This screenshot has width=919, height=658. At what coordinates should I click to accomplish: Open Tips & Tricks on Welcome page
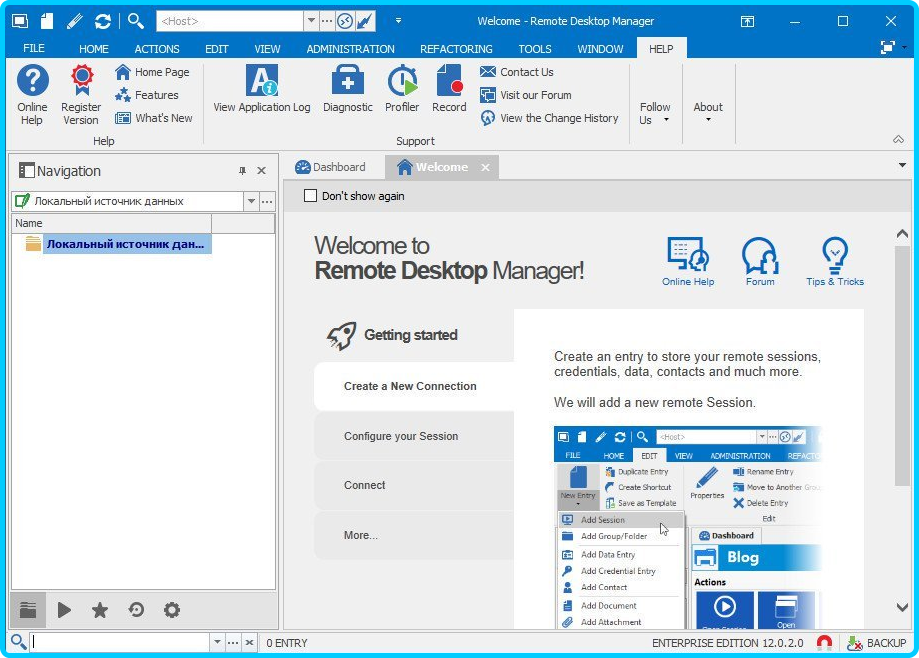pyautogui.click(x=835, y=261)
